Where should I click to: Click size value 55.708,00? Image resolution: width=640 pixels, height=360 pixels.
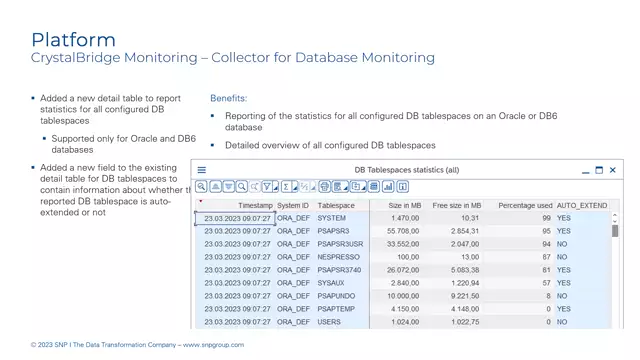click(403, 231)
